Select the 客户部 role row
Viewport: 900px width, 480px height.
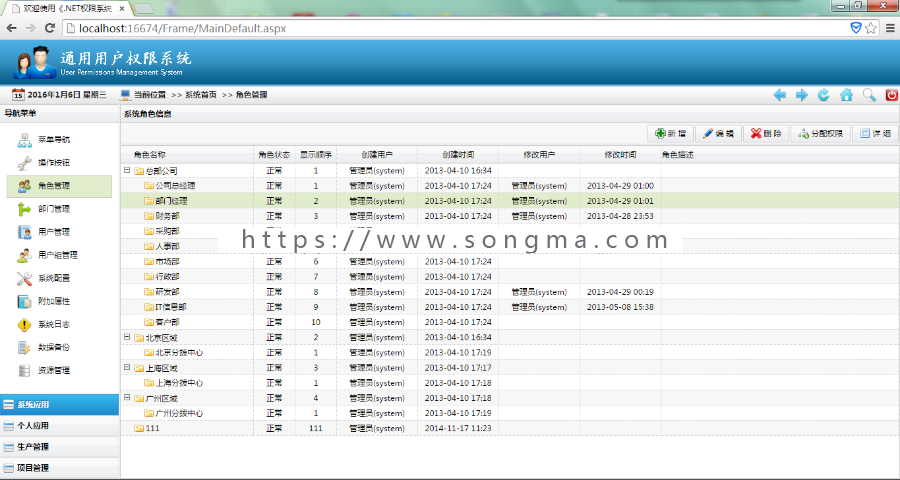pyautogui.click(x=510, y=322)
